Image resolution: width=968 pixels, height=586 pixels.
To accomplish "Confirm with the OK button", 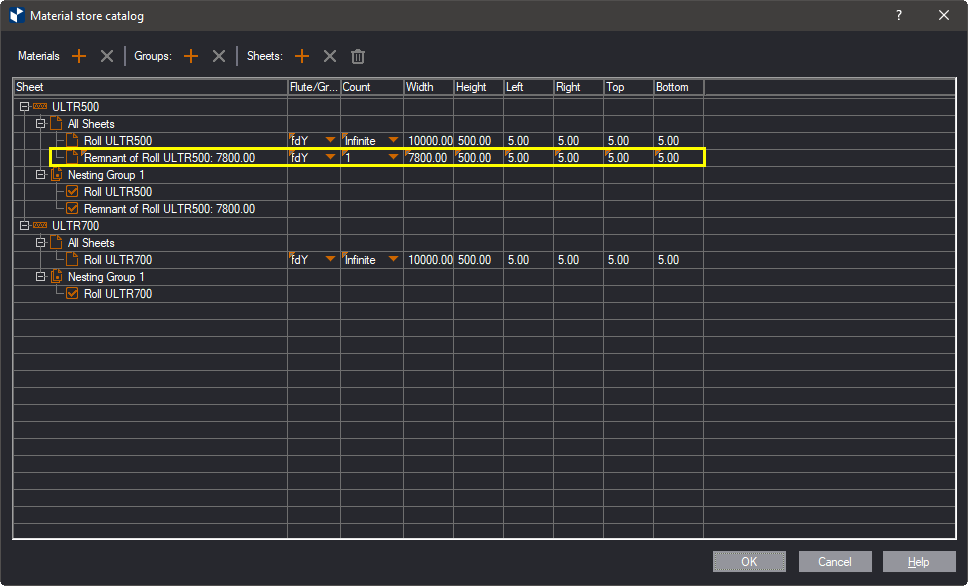I will pyautogui.click(x=749, y=562).
